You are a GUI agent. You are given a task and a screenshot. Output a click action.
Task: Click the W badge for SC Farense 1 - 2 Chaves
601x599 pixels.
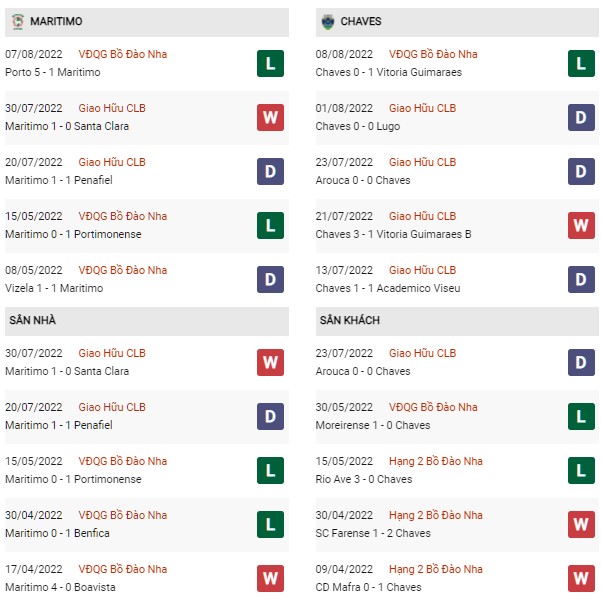pyautogui.click(x=581, y=524)
